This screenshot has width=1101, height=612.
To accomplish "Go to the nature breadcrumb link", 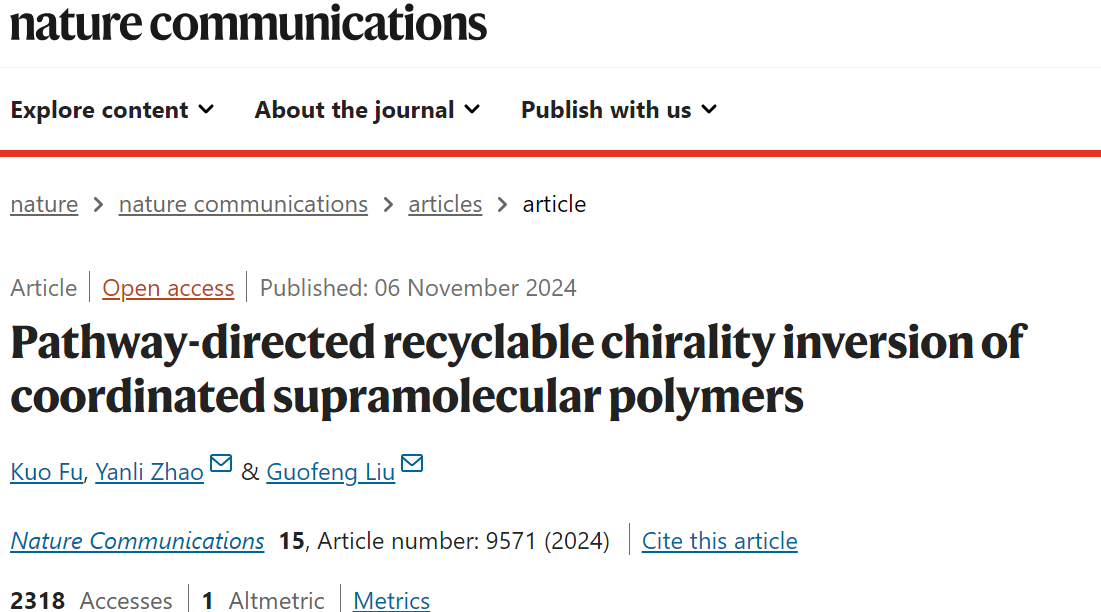I will (x=44, y=205).
